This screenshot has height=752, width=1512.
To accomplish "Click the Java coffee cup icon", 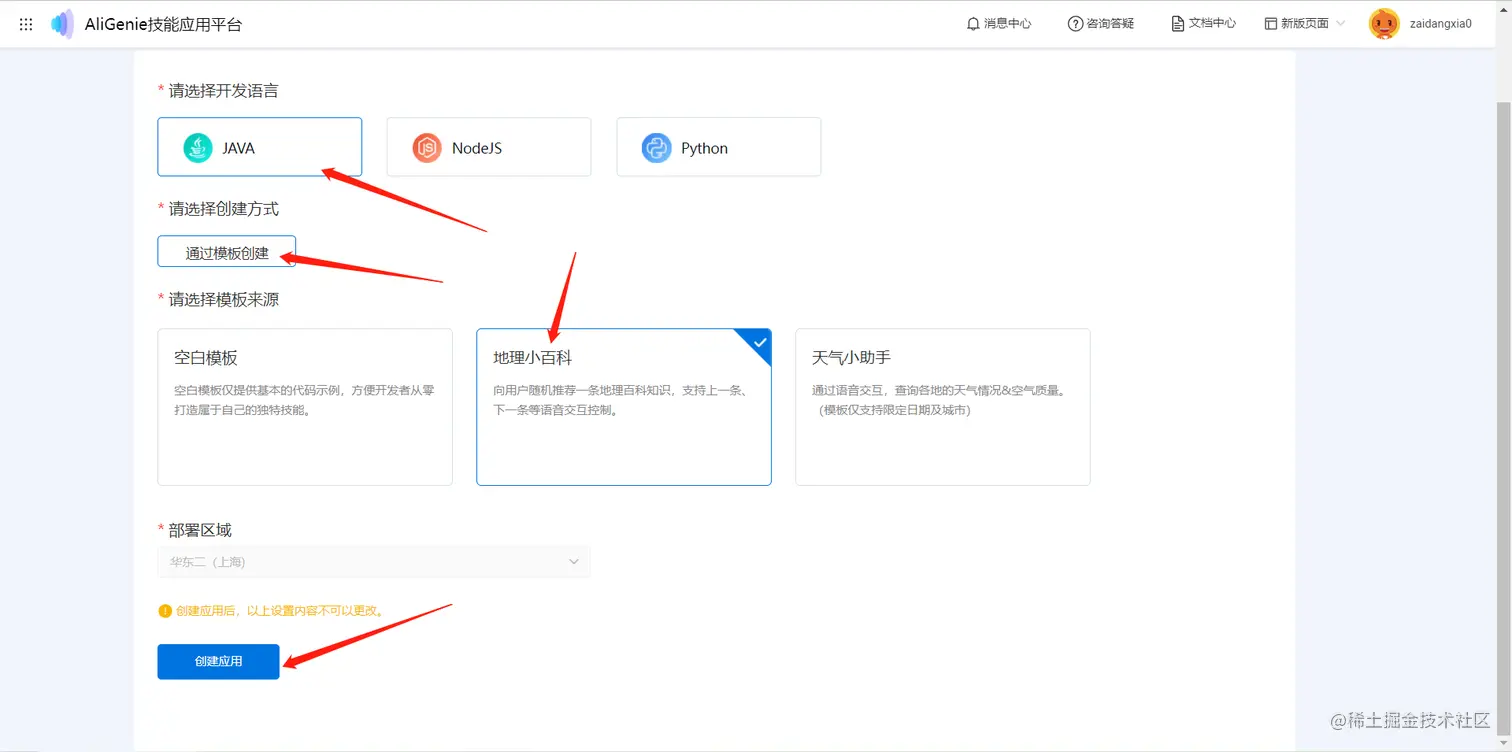I will click(x=198, y=148).
